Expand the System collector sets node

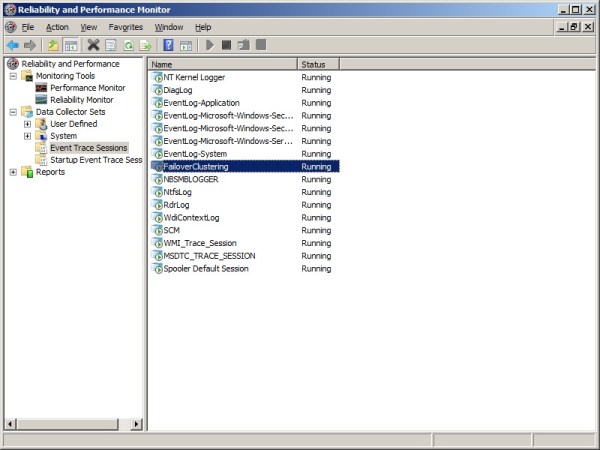click(x=27, y=136)
